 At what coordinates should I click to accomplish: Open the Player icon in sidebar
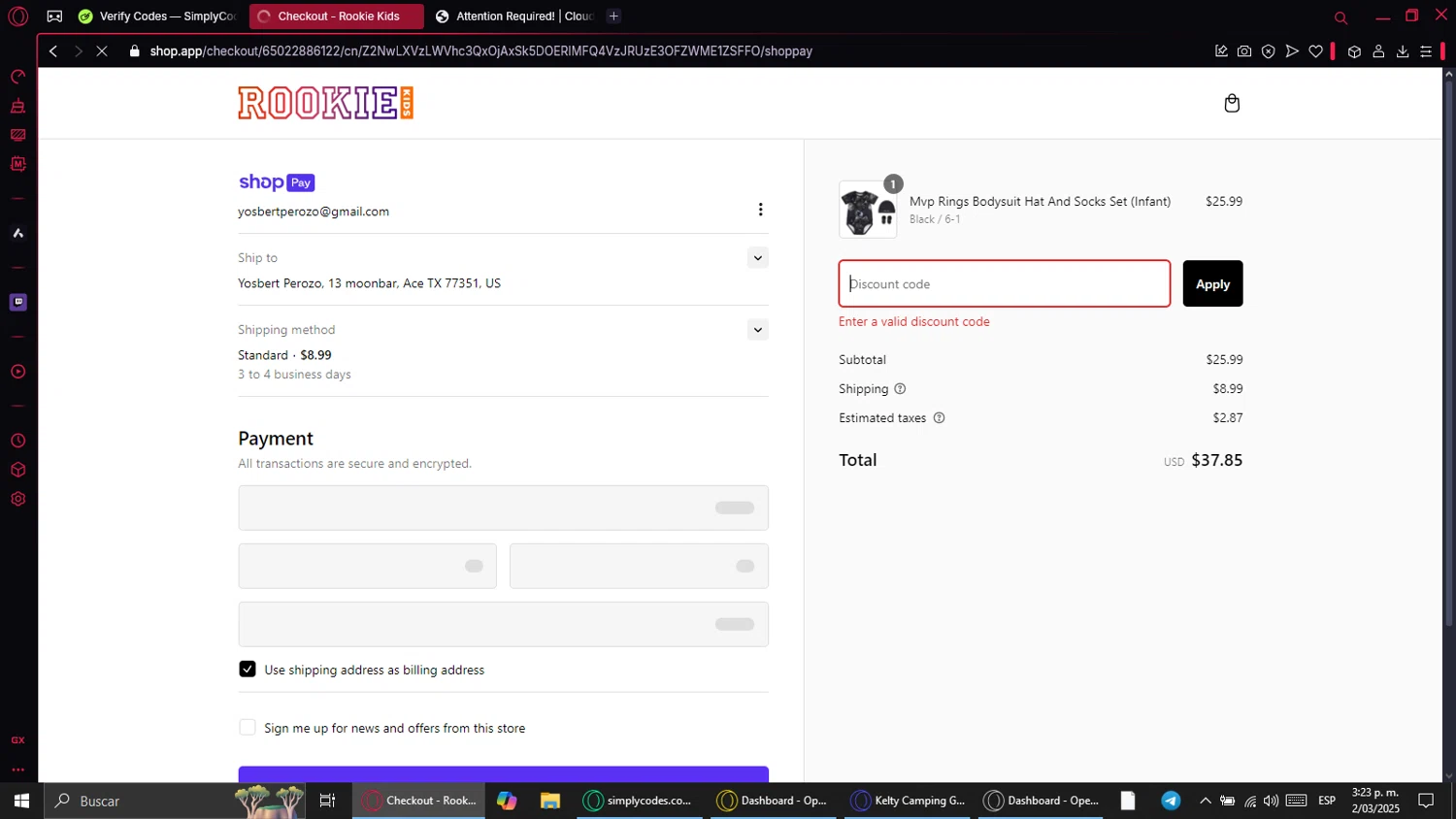pyautogui.click(x=17, y=372)
